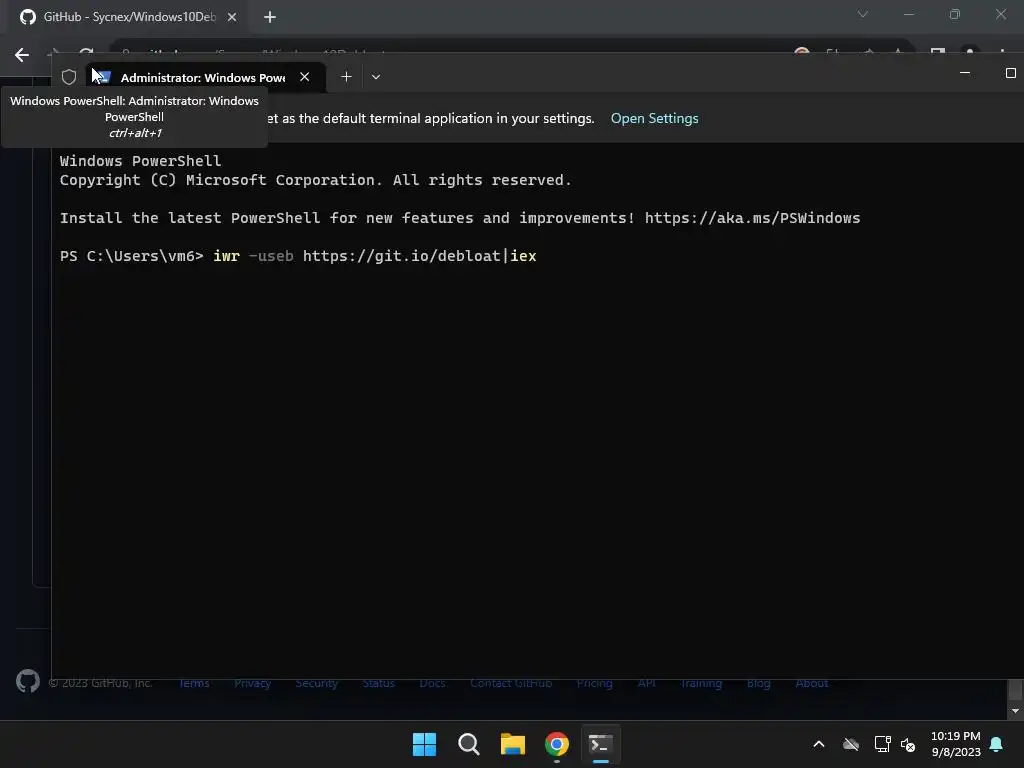1024x768 pixels.
Task: Click the OneDrive cloud tray icon
Action: coord(851,744)
